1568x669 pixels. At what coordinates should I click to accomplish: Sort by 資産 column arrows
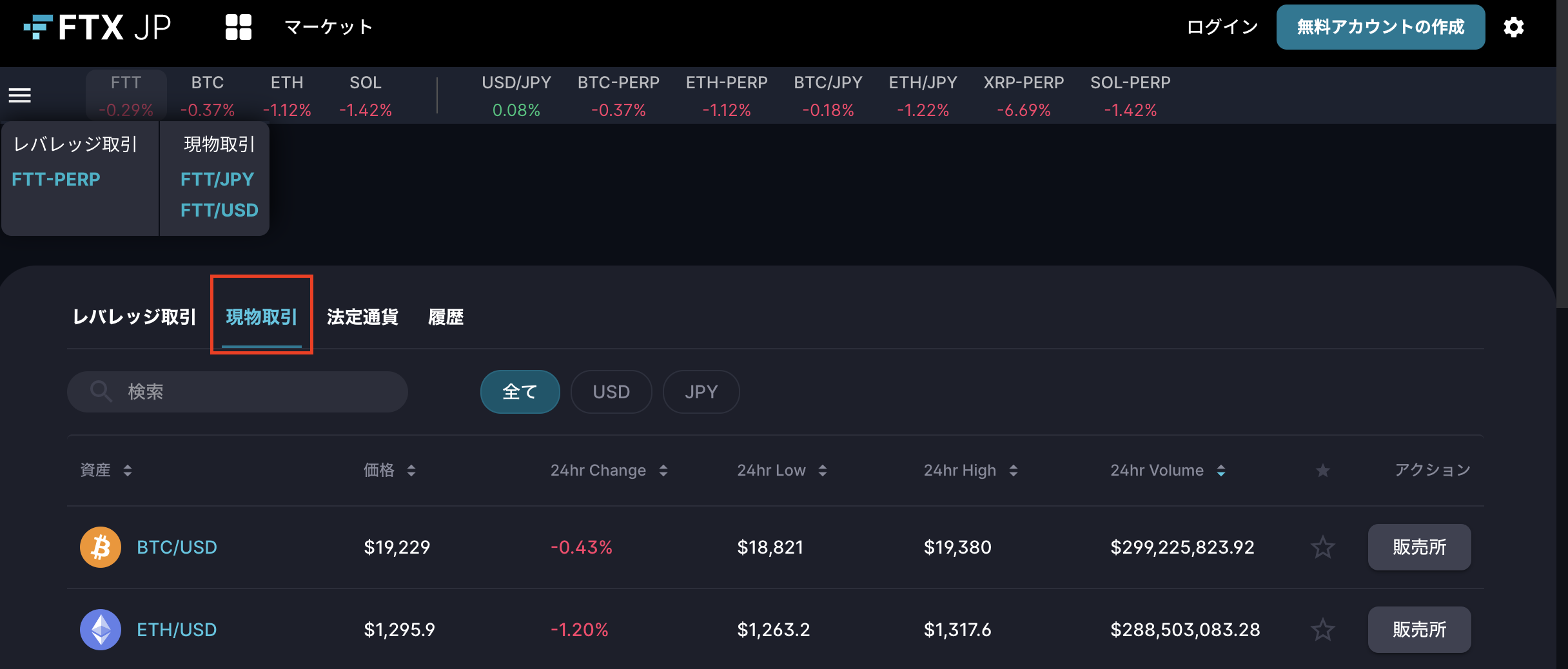pyautogui.click(x=128, y=470)
